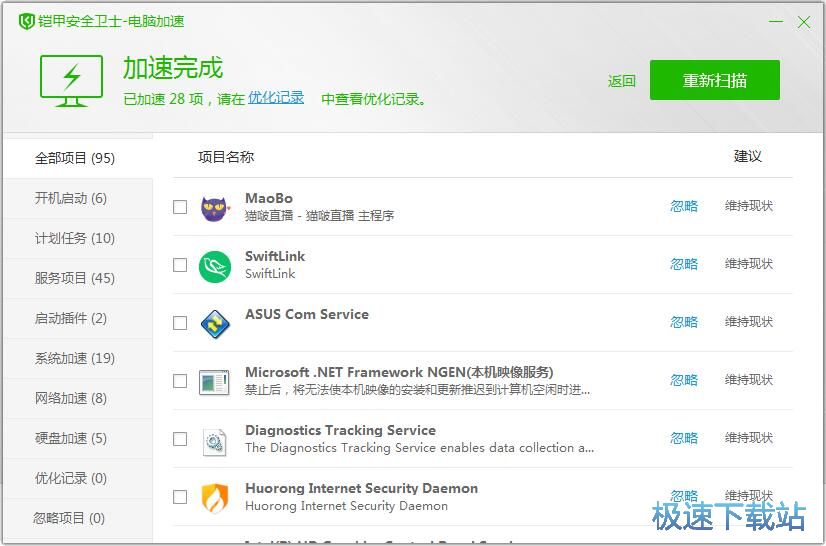The width and height of the screenshot is (826, 546).
Task: Click 维持现状 for Diagnostics Tracking Service
Action: 749,438
